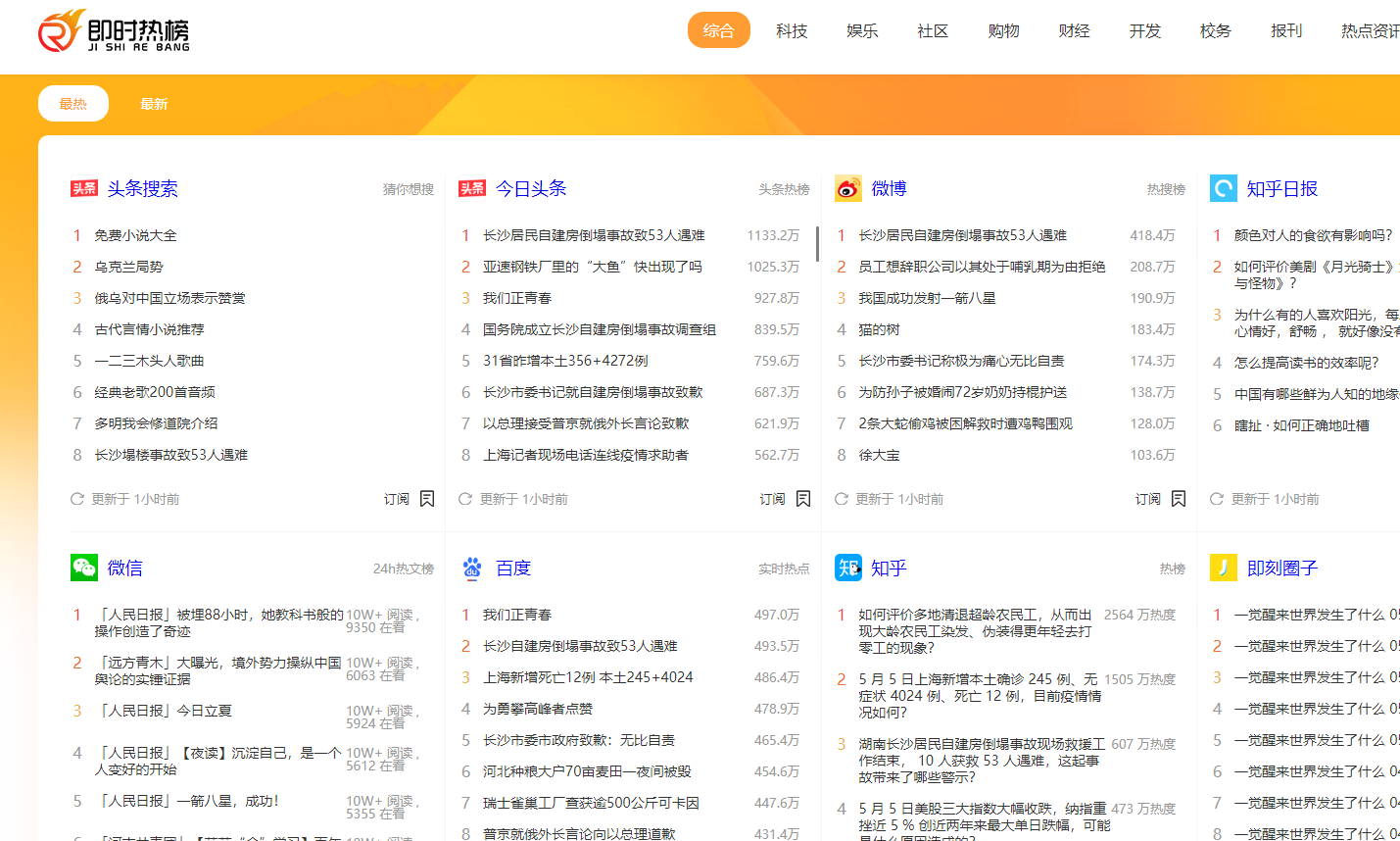Open 31省昨增本土356+4272例 headline
Viewport: 1400px width, 841px height.
[x=565, y=361]
